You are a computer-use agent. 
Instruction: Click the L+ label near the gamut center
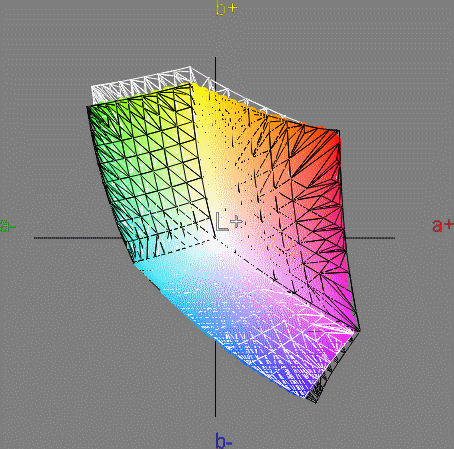229,222
